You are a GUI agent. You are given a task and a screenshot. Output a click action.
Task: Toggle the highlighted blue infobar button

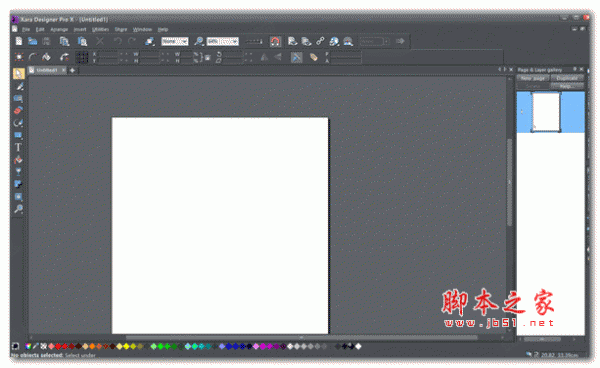(x=296, y=57)
